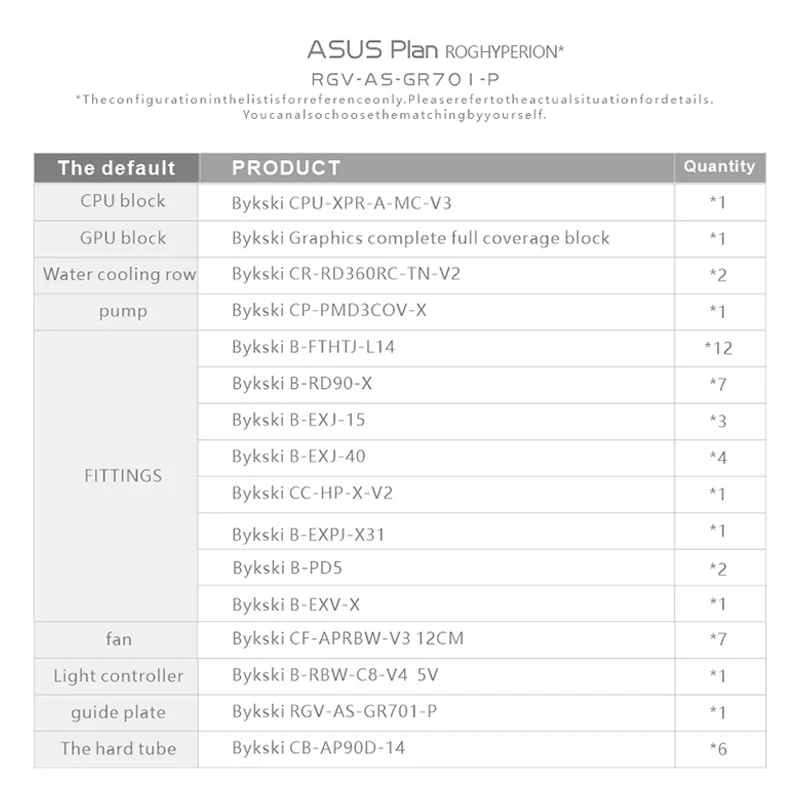Click the Quantity column header
The width and height of the screenshot is (800, 800).
(x=719, y=166)
